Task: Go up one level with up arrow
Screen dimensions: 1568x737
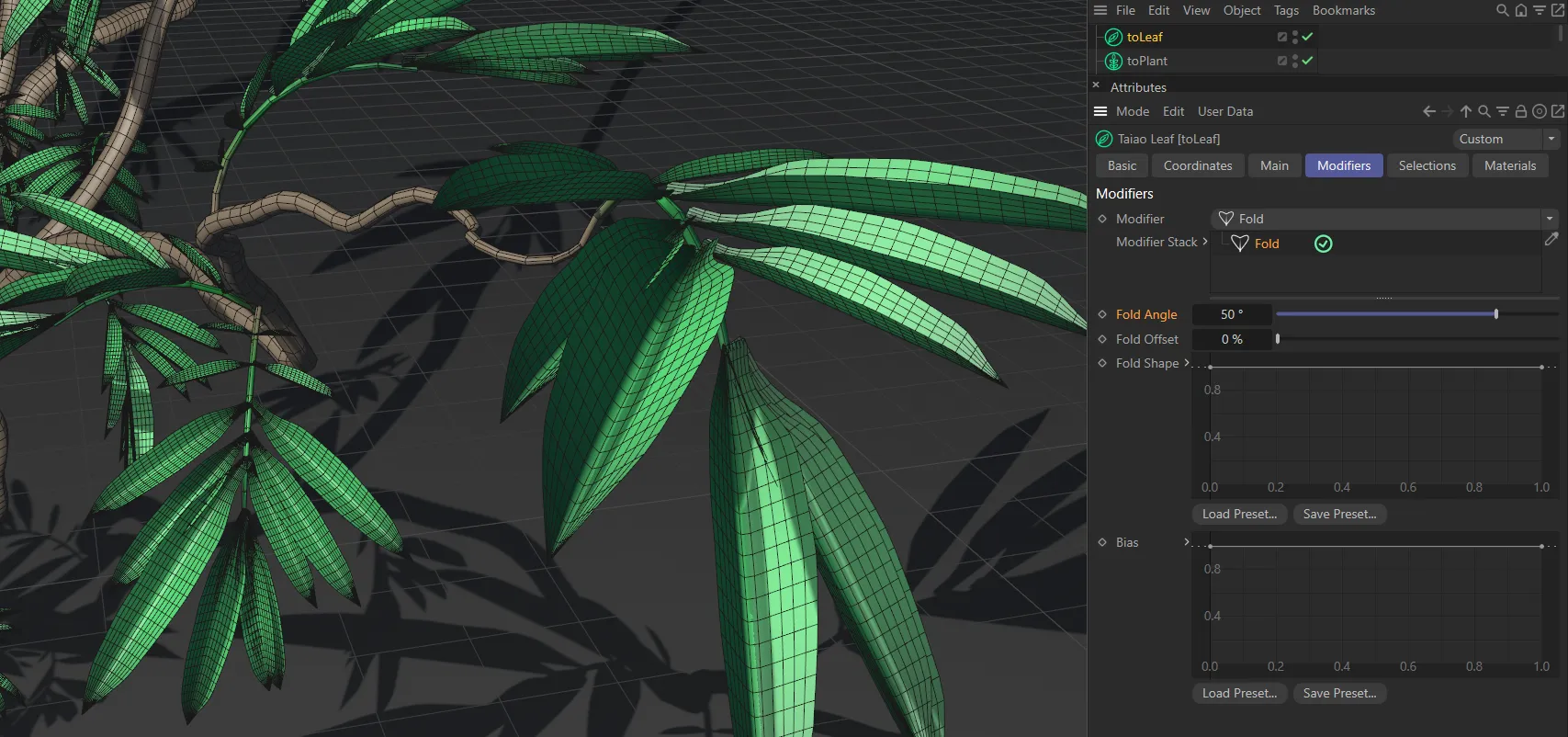Action: click(1466, 111)
